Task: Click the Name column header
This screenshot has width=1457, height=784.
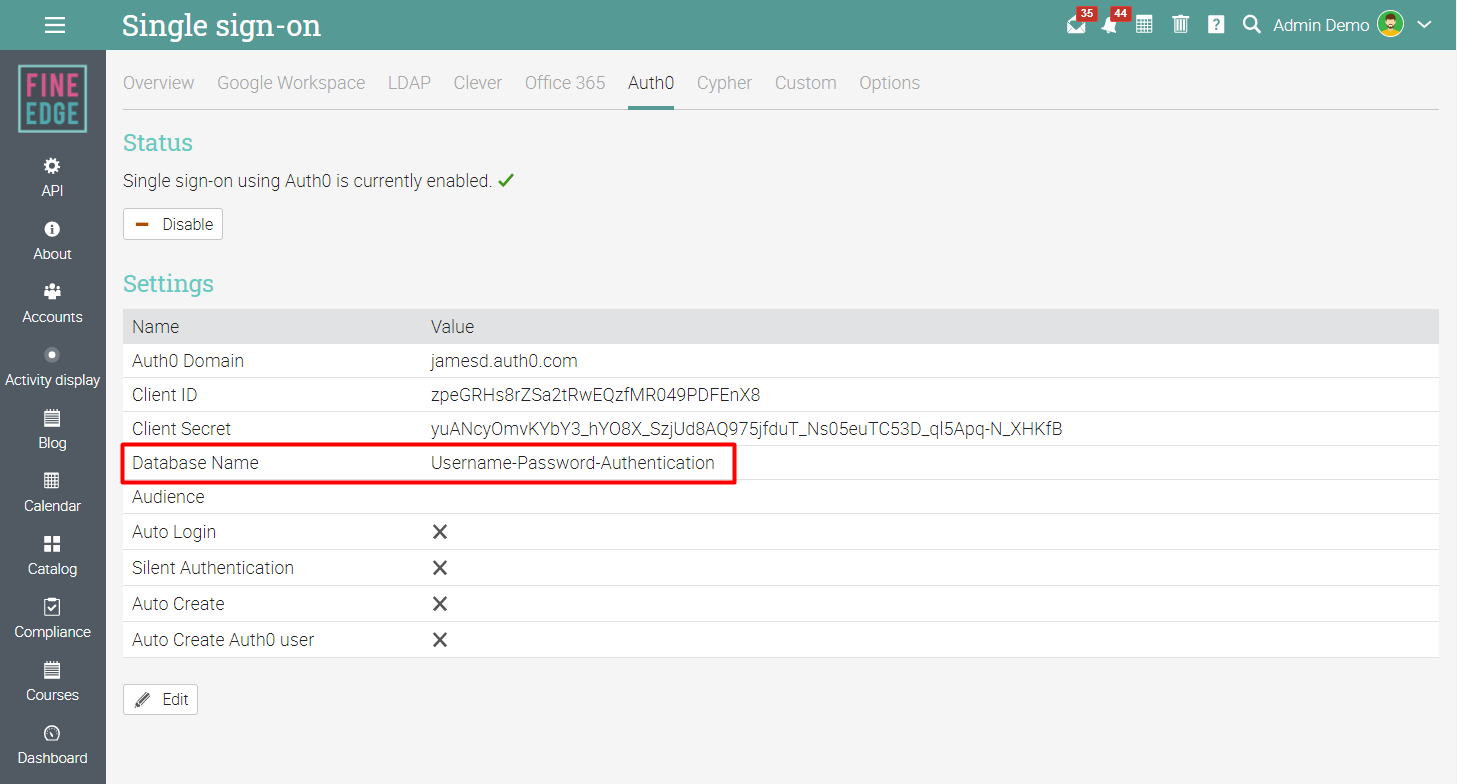Action: click(156, 327)
